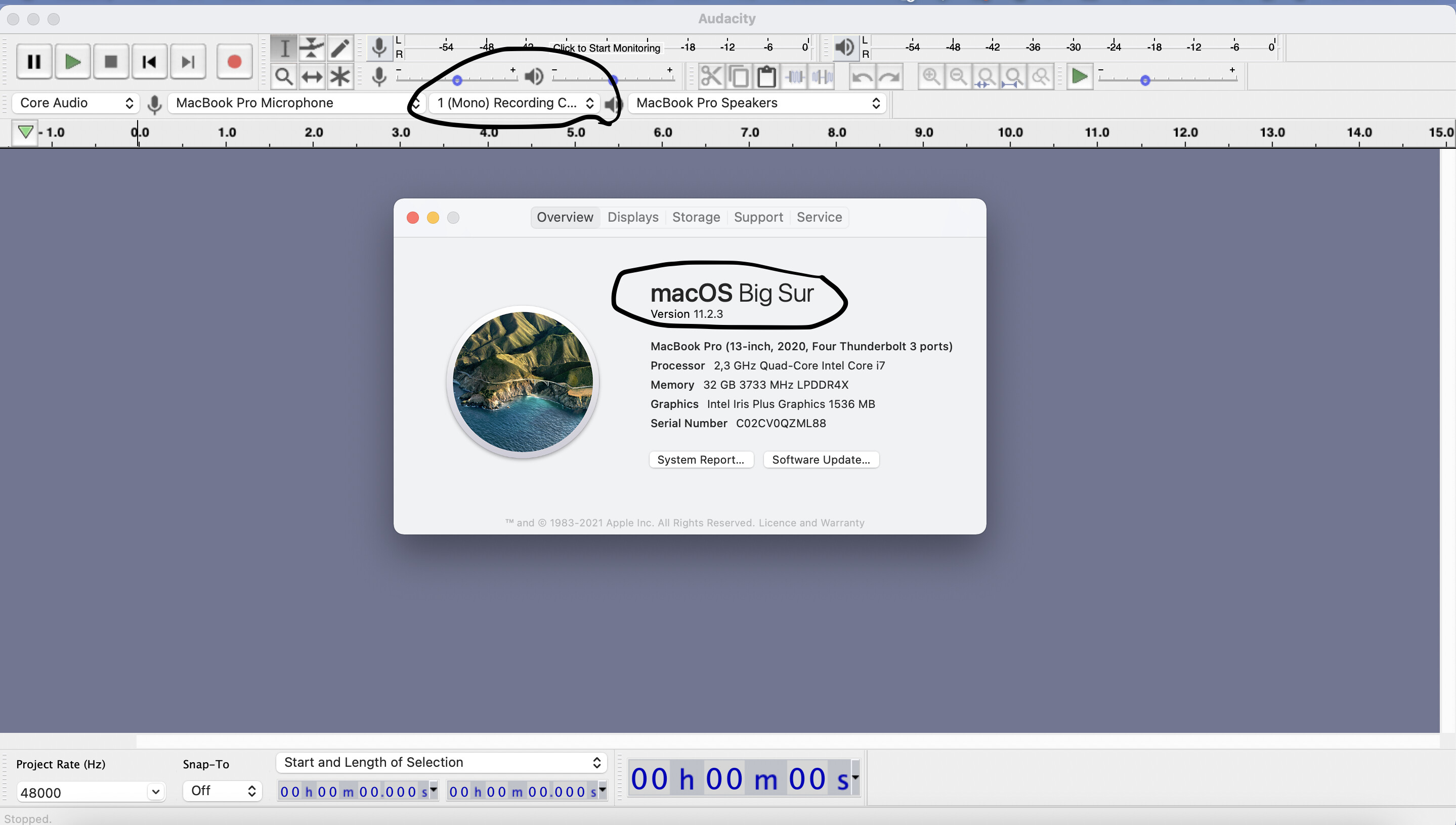Click the timeline options green triangle
Viewport: 1456px width, 825px height.
tap(25, 133)
